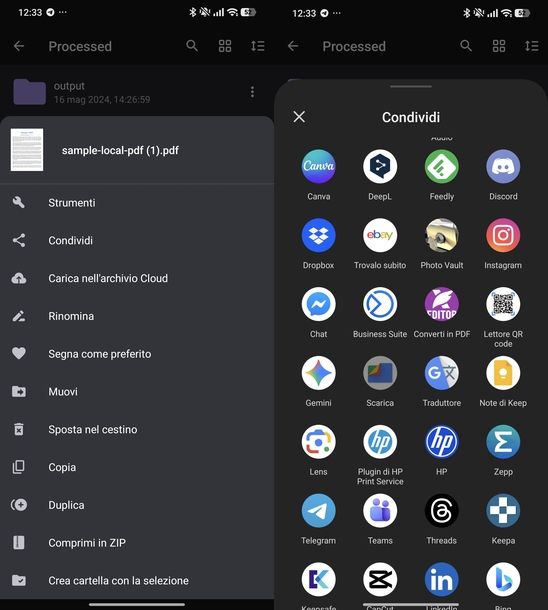Tap Comprimi in ZIP

(x=137, y=542)
